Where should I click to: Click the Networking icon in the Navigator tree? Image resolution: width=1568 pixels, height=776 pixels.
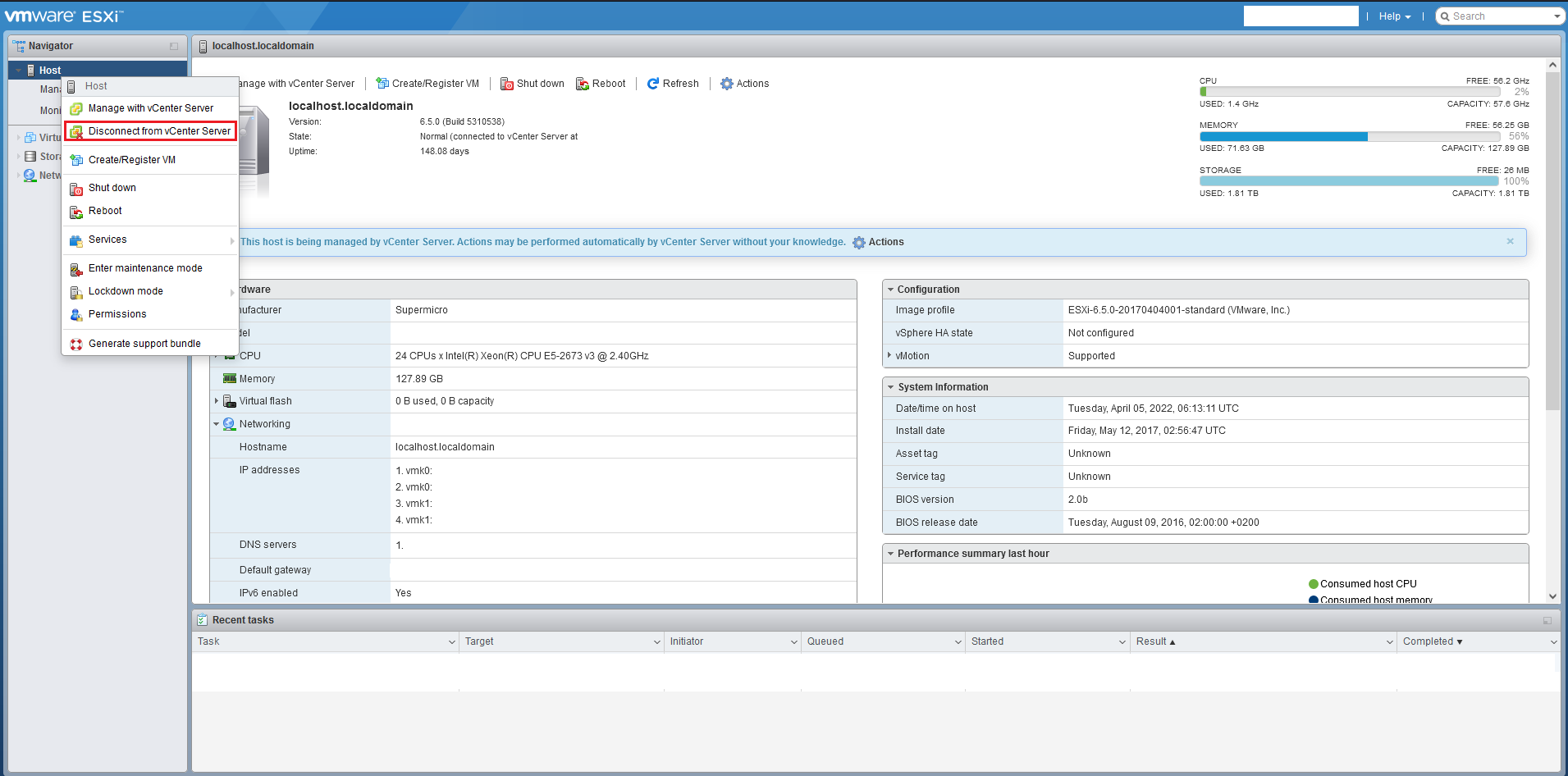(30, 176)
